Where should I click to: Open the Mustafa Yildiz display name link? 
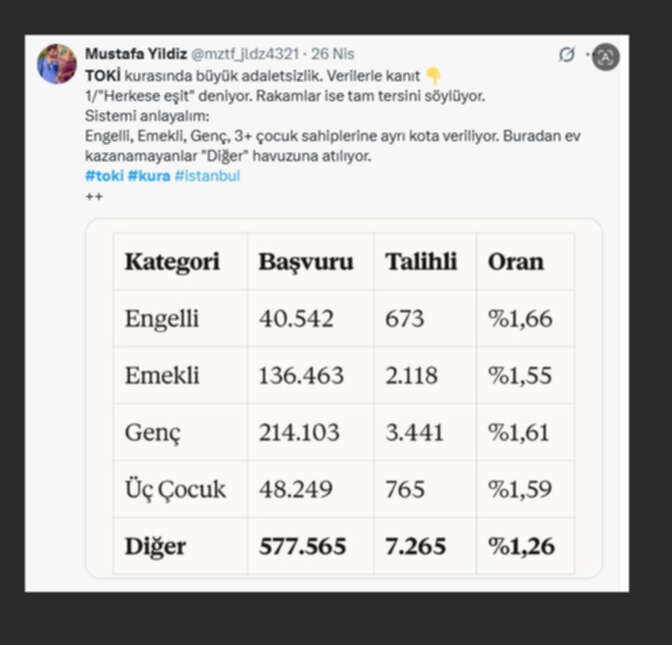[x=135, y=53]
